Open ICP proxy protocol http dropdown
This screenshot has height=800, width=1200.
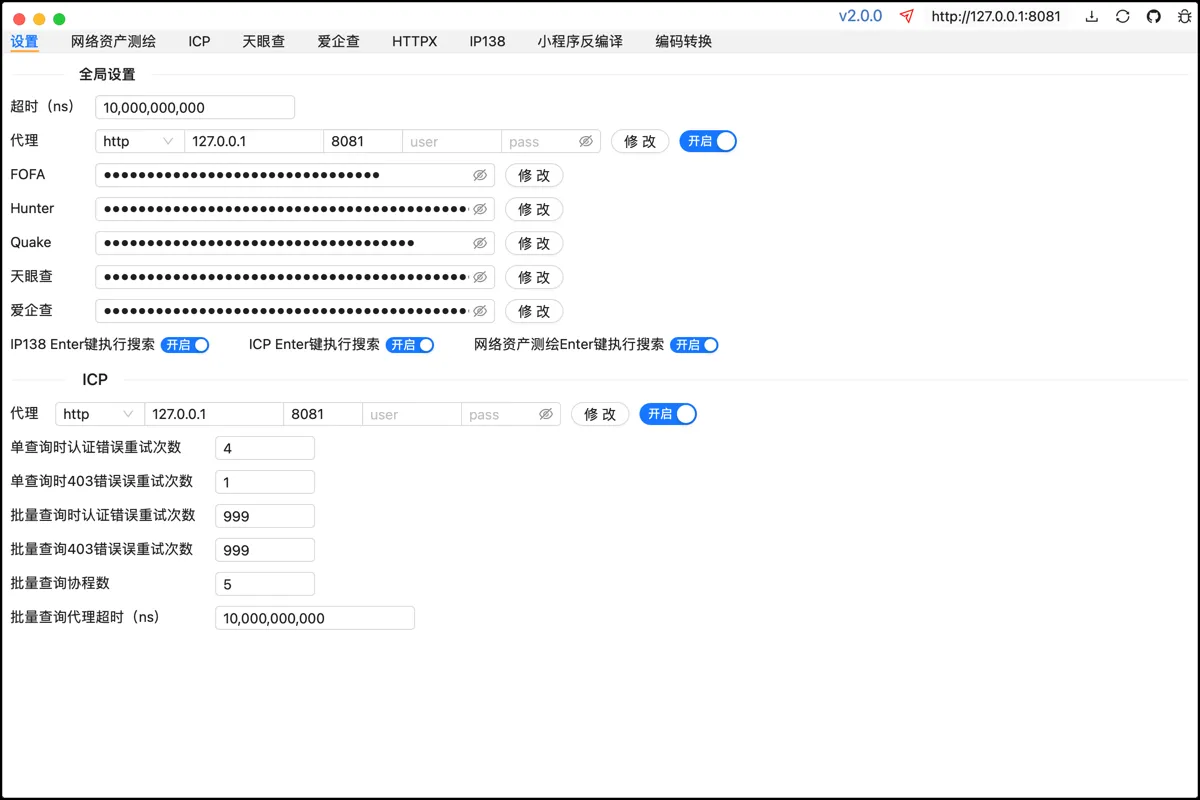[x=100, y=414]
